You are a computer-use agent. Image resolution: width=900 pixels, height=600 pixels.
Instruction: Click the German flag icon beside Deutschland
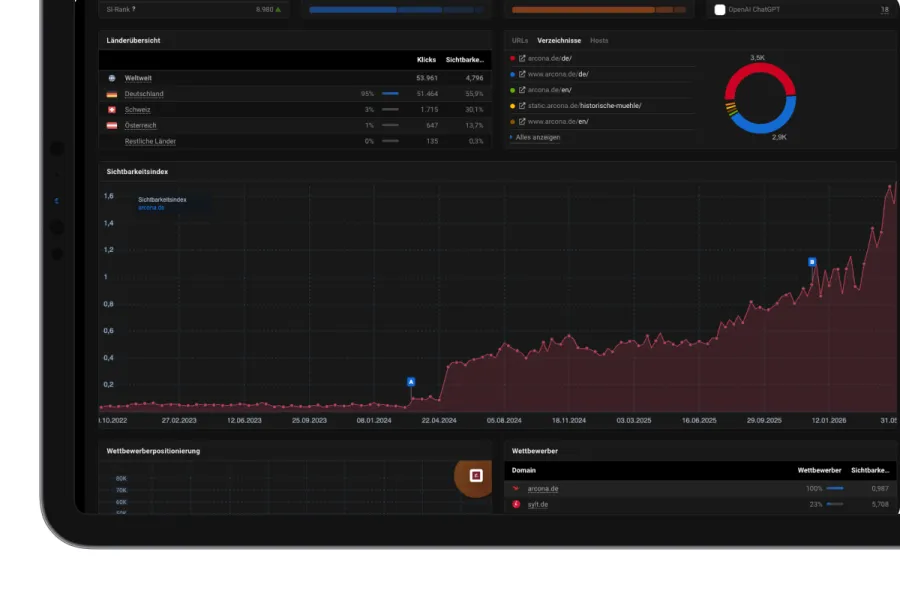pyautogui.click(x=112, y=94)
